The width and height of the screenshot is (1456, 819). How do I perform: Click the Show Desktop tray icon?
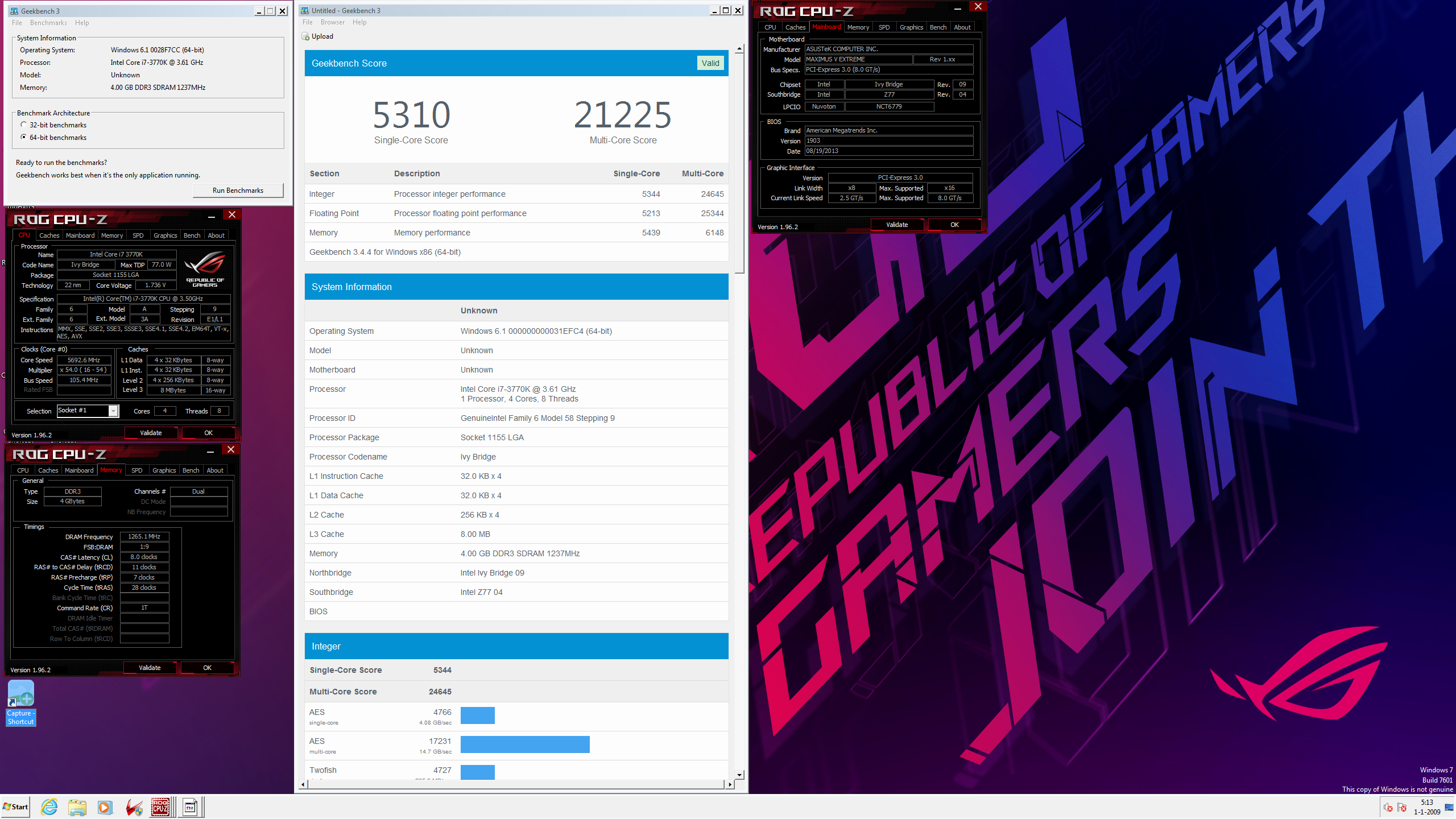click(x=1449, y=807)
